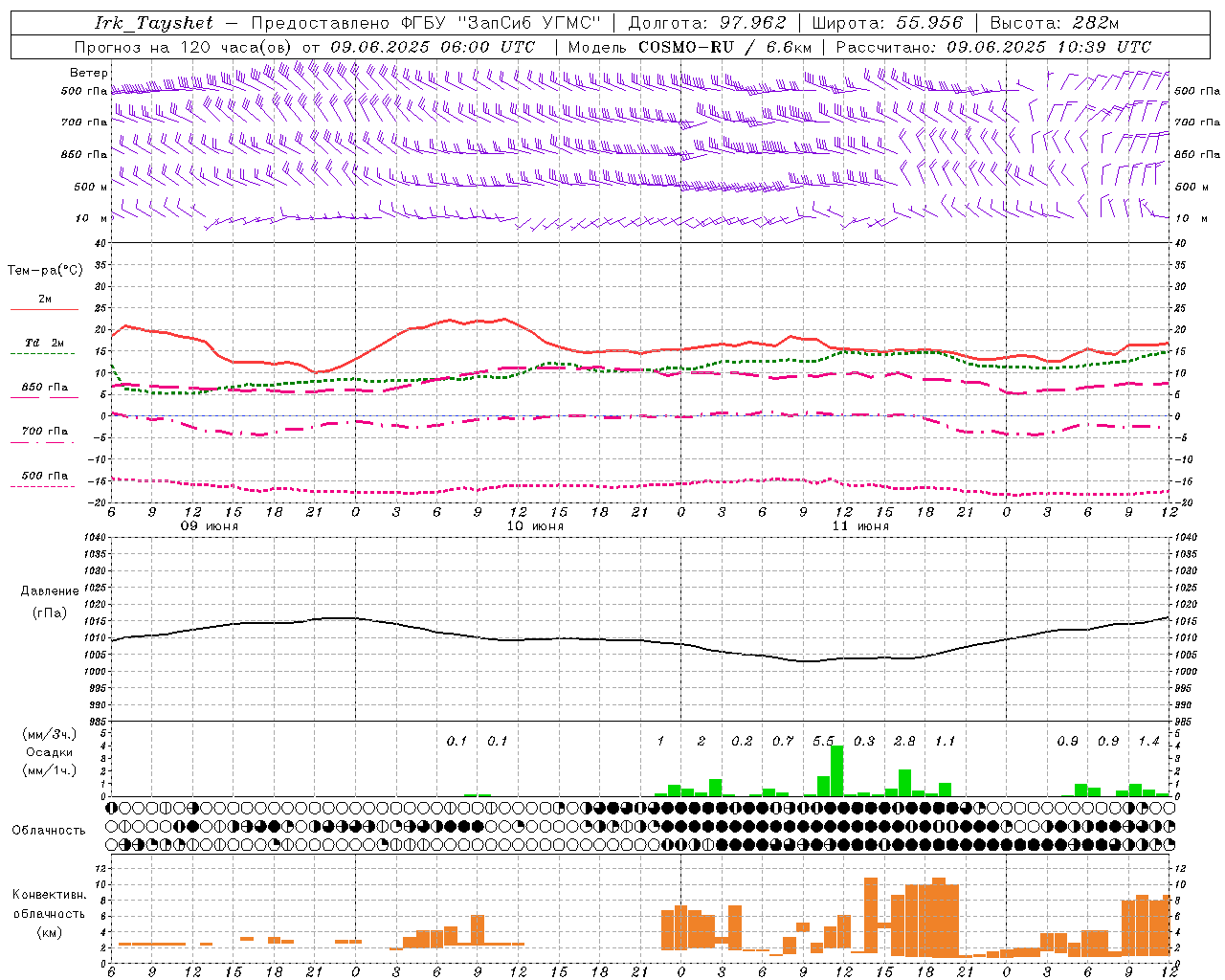Click the longitude value 97.962
The width and height of the screenshot is (1225, 980).
tap(753, 23)
